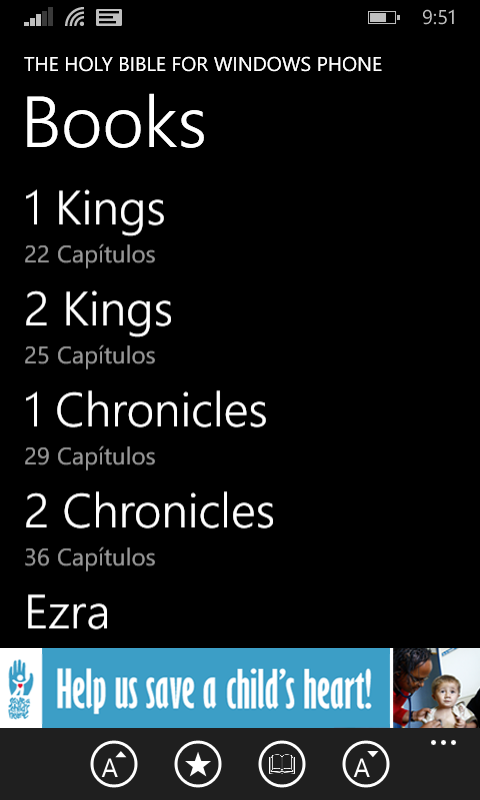480x800 pixels.
Task: Open favorites with the star icon
Action: [x=198, y=764]
